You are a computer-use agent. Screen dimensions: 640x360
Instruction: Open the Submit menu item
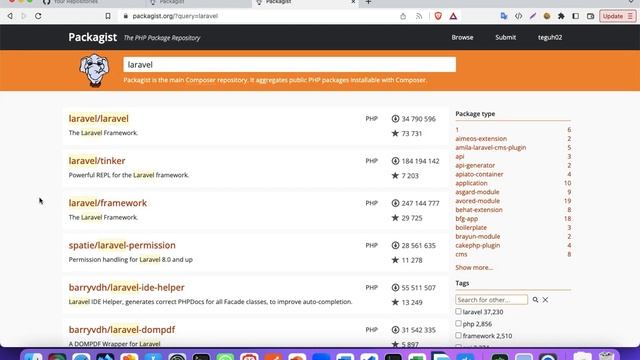click(506, 37)
